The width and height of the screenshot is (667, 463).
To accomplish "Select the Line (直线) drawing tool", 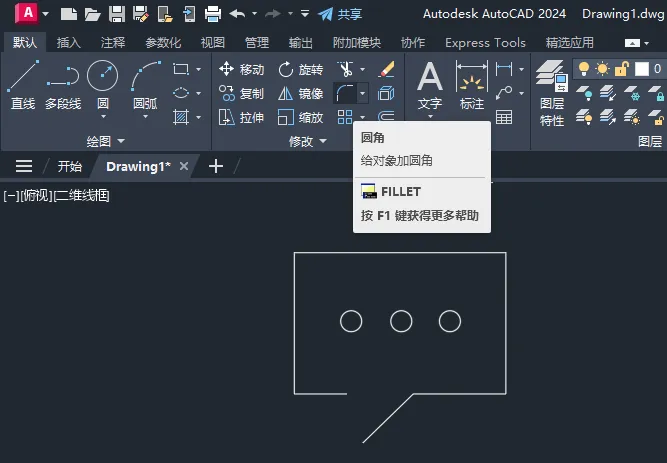I will tap(23, 84).
